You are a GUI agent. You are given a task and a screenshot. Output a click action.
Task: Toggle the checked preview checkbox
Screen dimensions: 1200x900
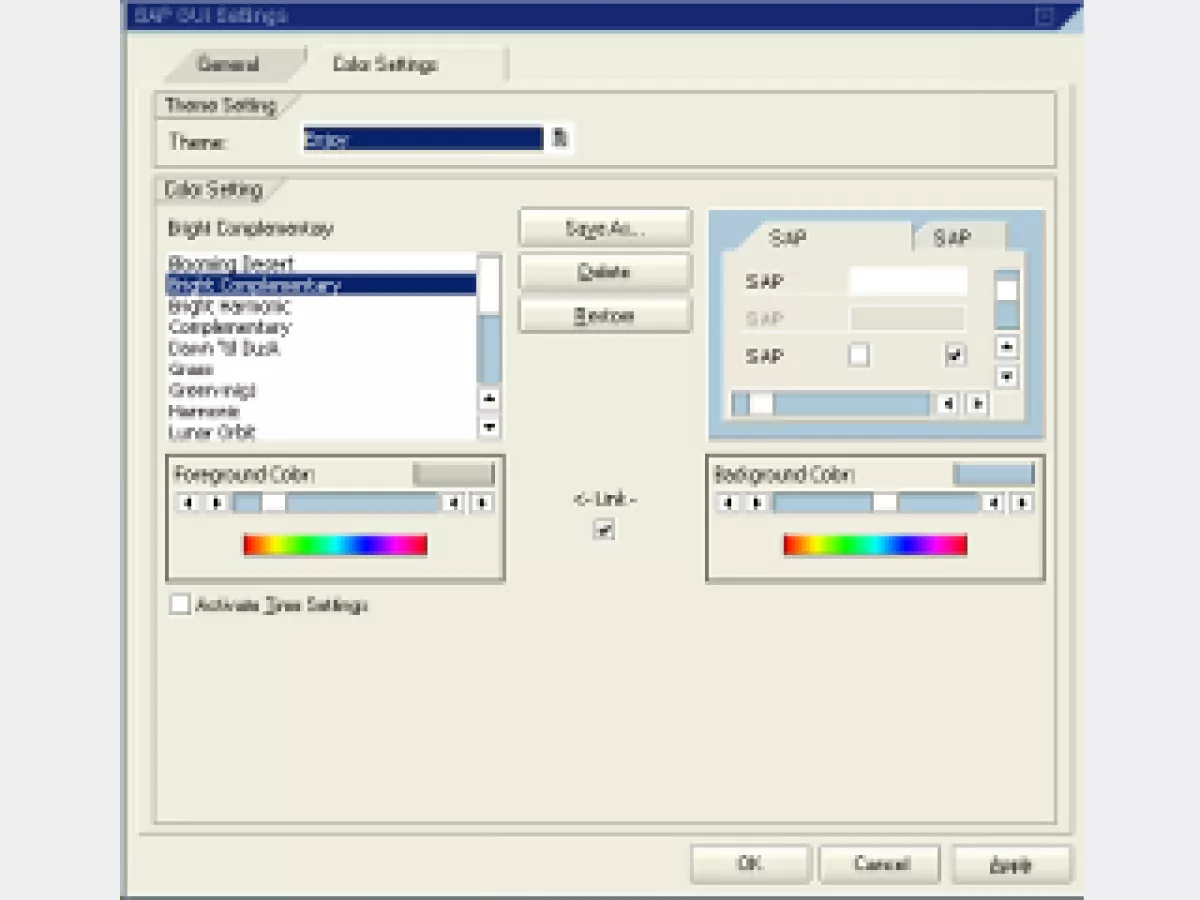pyautogui.click(x=956, y=355)
